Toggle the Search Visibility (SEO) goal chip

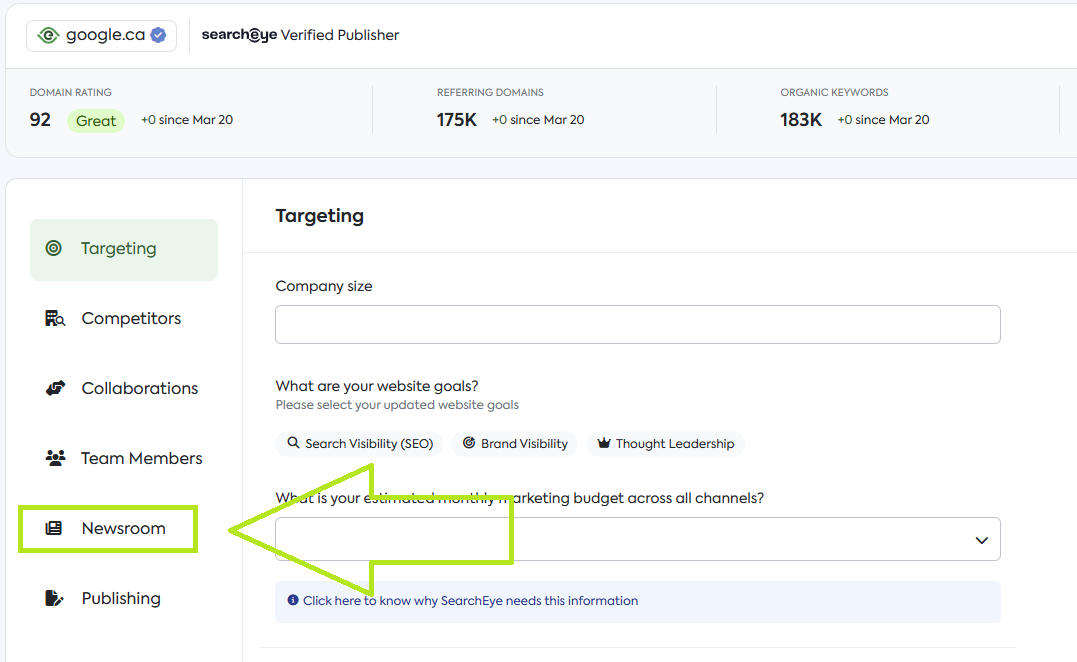(360, 444)
